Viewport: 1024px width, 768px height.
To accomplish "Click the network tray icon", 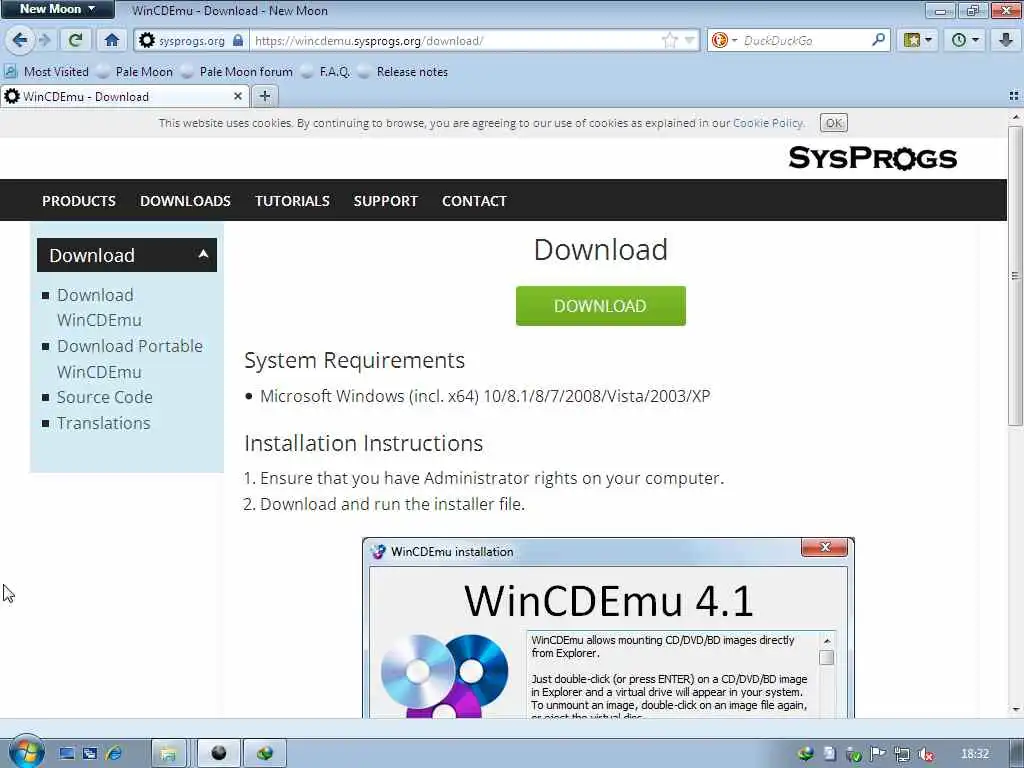I will coord(902,754).
